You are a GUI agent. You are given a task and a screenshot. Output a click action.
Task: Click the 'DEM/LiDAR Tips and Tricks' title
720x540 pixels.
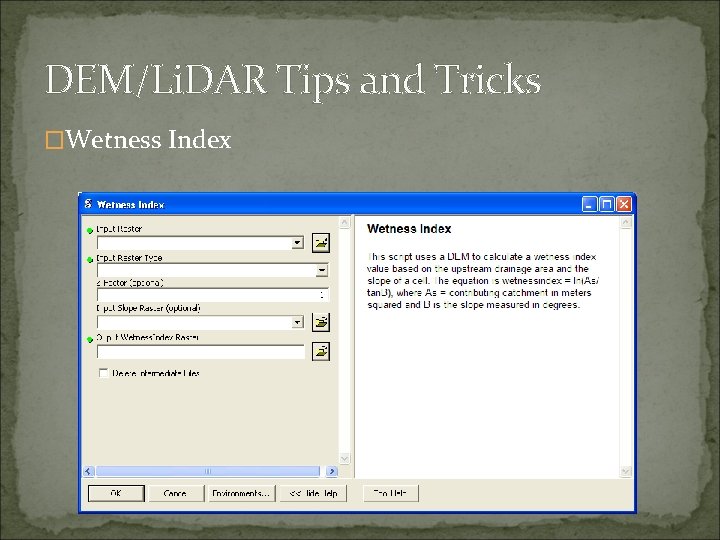pyautogui.click(x=293, y=80)
